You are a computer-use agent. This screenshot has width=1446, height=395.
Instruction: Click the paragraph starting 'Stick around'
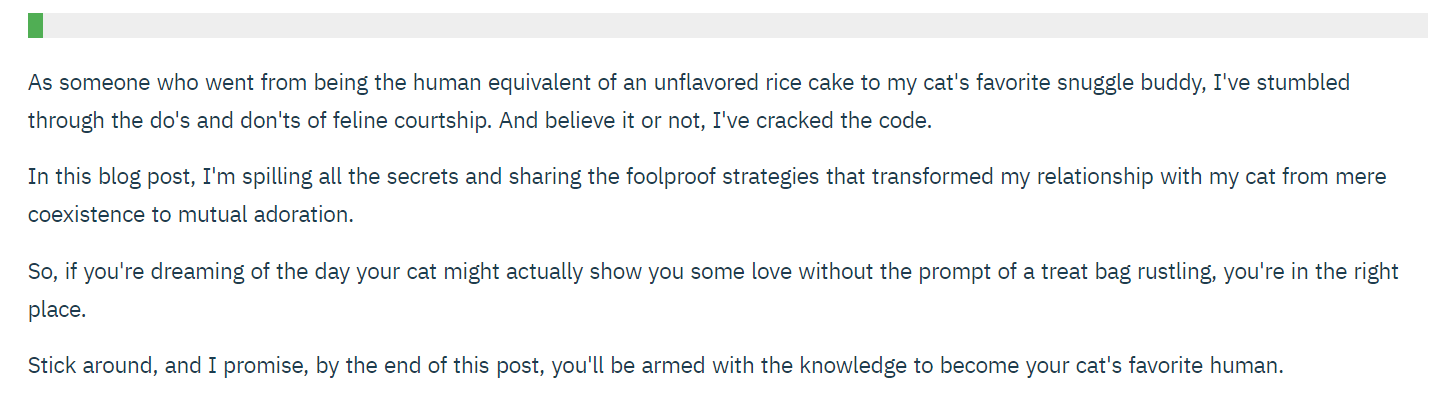[x=655, y=366]
